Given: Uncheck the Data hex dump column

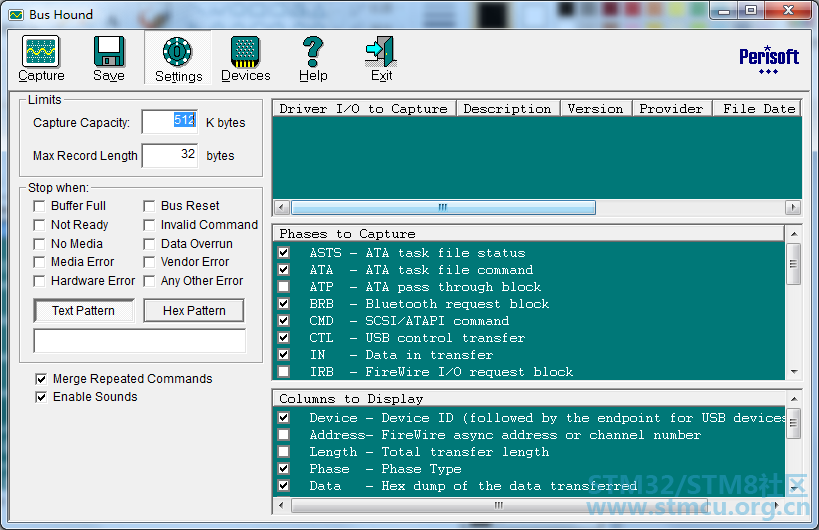Looking at the screenshot, I should 284,486.
